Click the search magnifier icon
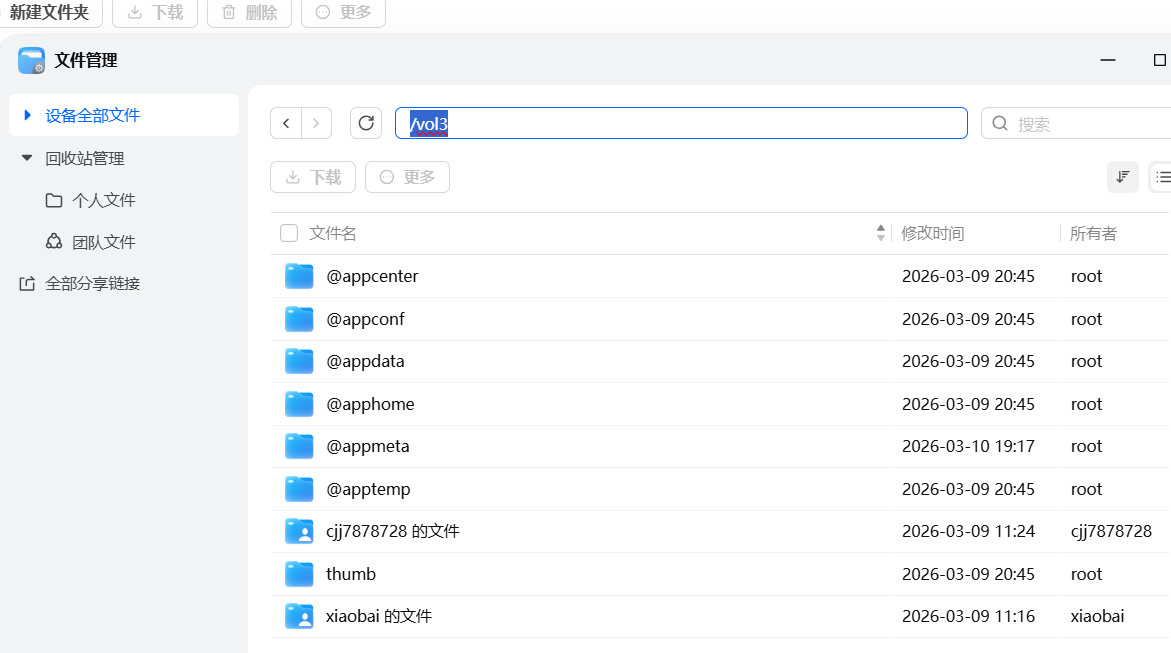The height and width of the screenshot is (653, 1171). (1000, 123)
